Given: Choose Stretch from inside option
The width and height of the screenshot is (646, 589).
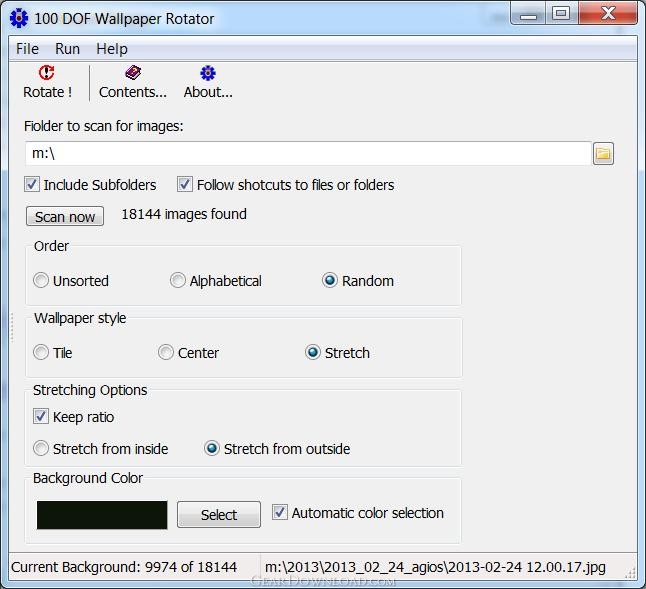Looking at the screenshot, I should point(41,448).
